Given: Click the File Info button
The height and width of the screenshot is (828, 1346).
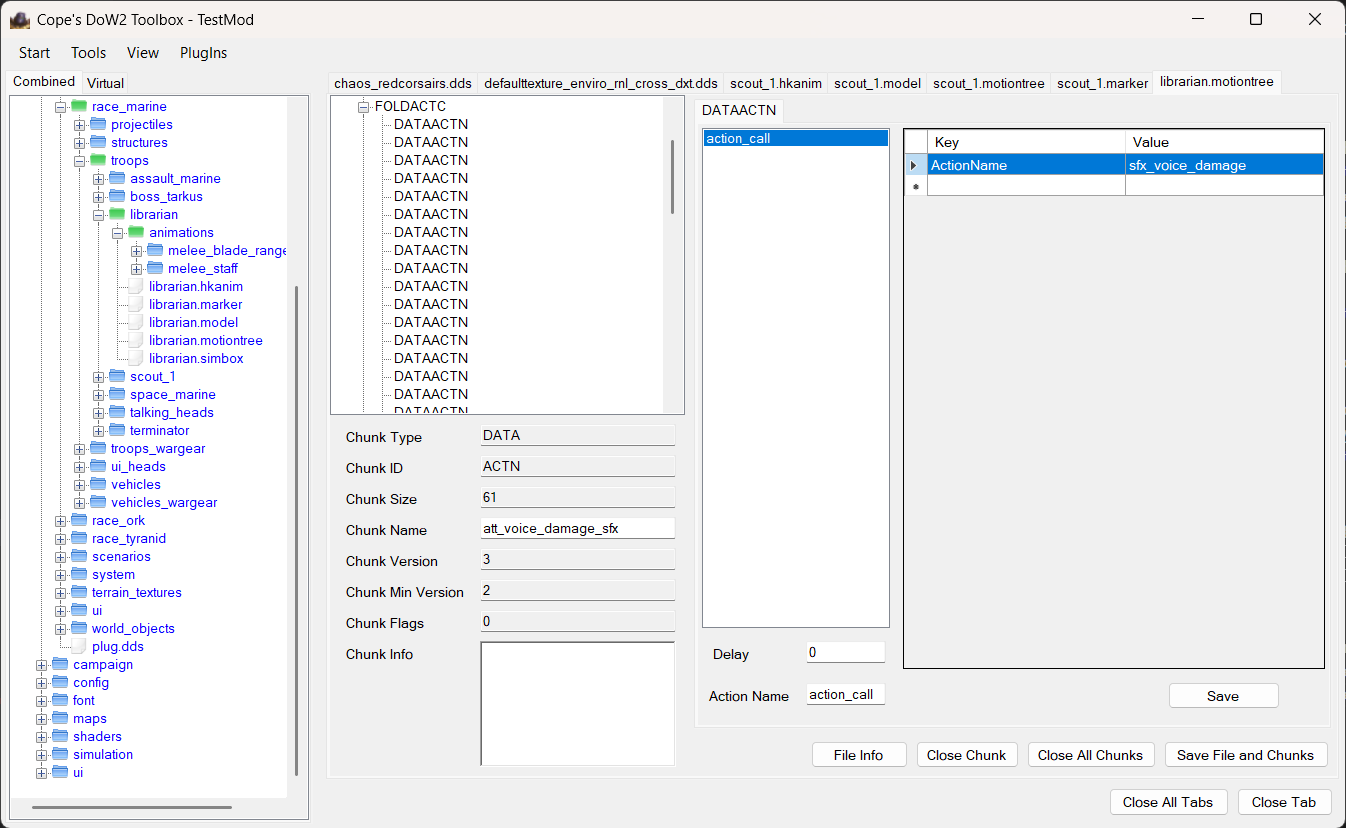Looking at the screenshot, I should [859, 755].
